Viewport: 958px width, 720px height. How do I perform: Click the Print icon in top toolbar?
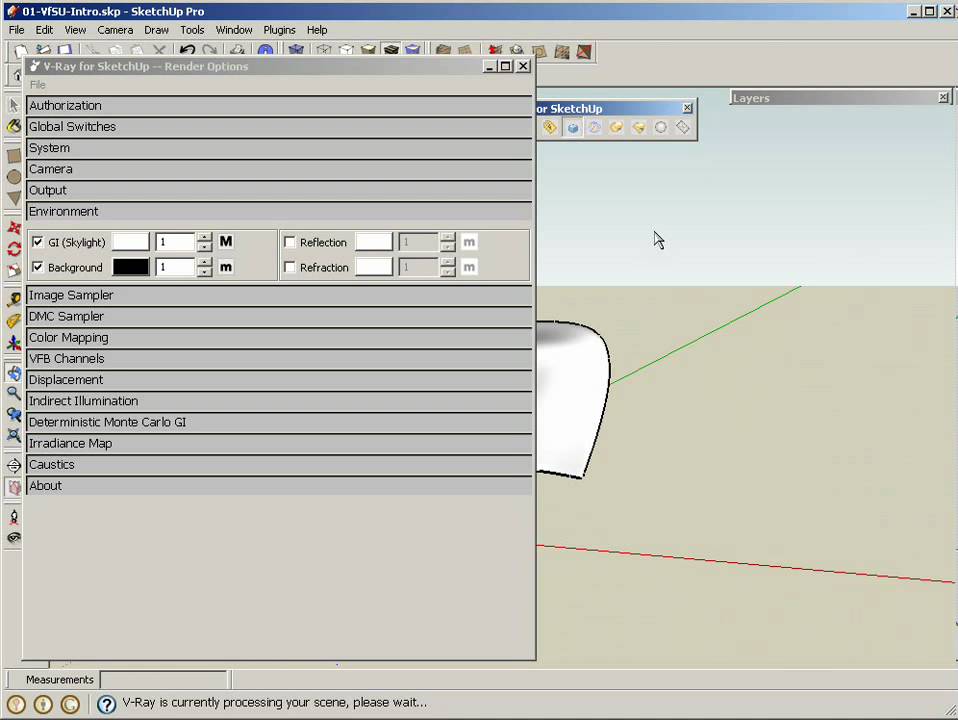pyautogui.click(x=238, y=51)
